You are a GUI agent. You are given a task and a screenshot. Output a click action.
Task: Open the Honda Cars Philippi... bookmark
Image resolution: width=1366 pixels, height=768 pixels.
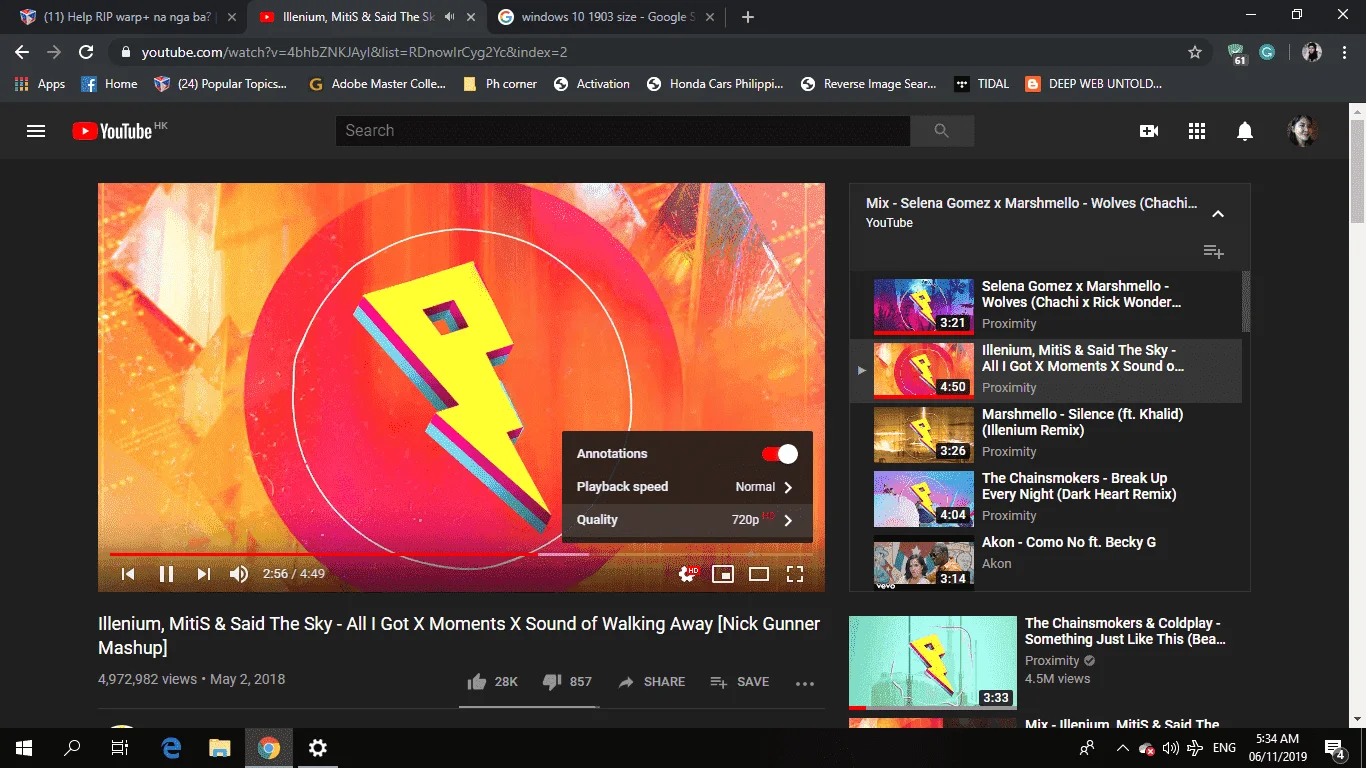click(715, 84)
